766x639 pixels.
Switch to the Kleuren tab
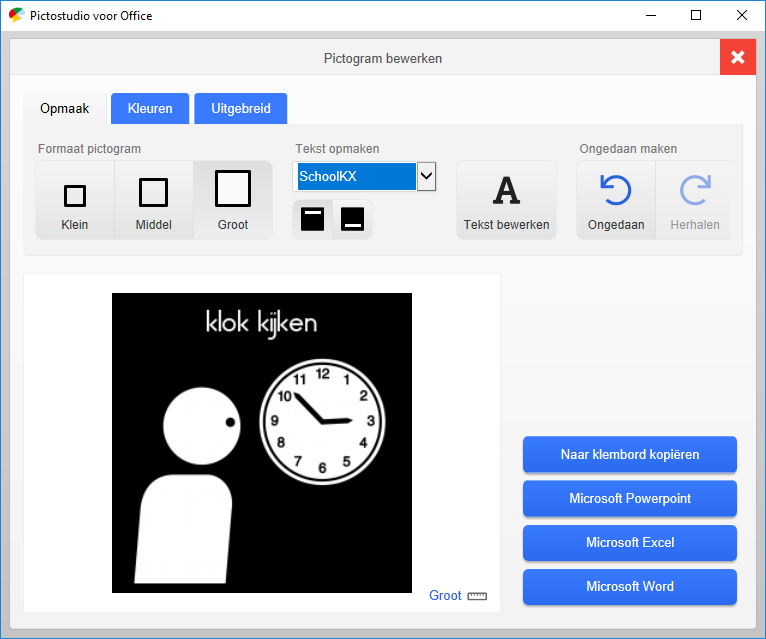point(150,108)
